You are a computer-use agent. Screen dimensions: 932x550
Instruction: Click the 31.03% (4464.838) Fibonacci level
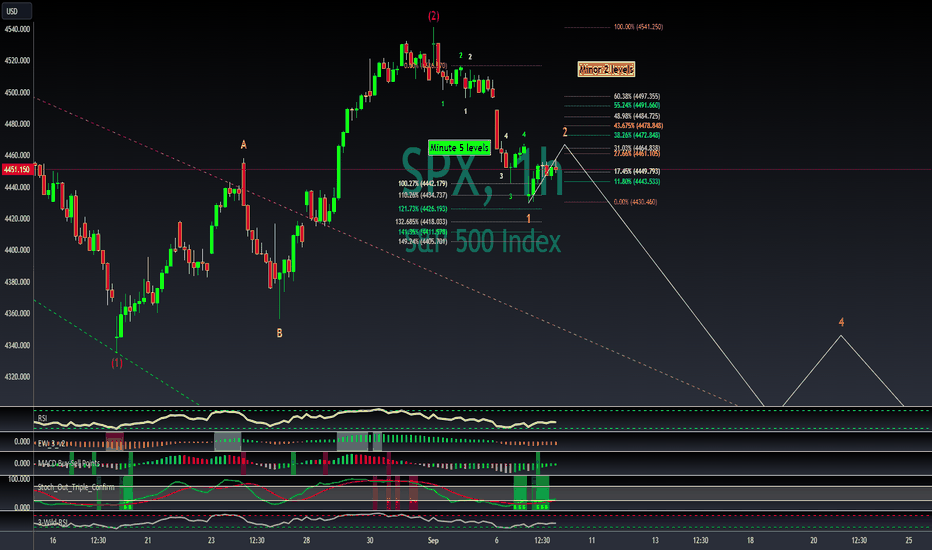[x=637, y=148]
